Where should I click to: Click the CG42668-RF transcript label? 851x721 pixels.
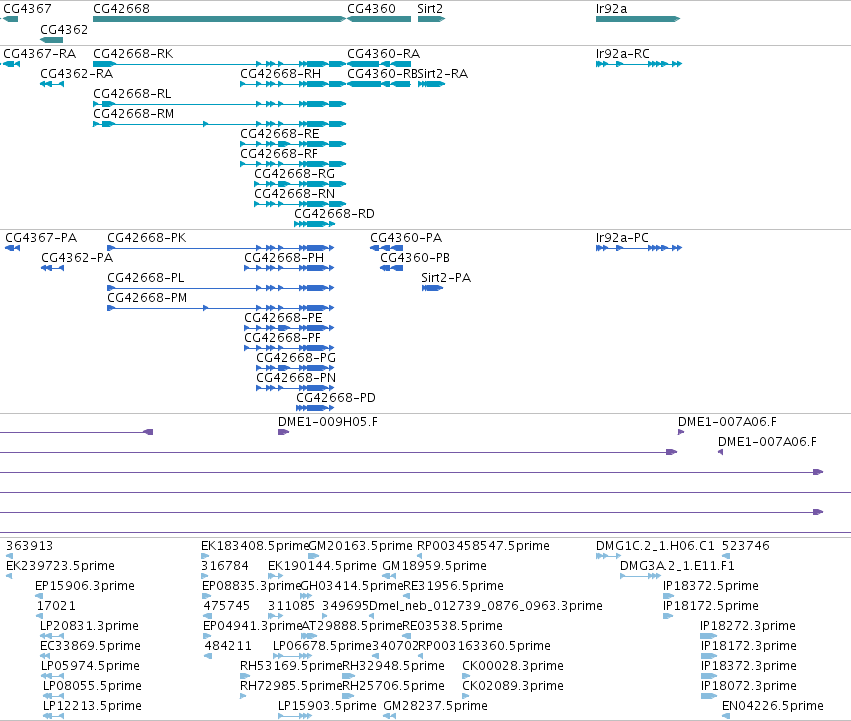(x=279, y=154)
